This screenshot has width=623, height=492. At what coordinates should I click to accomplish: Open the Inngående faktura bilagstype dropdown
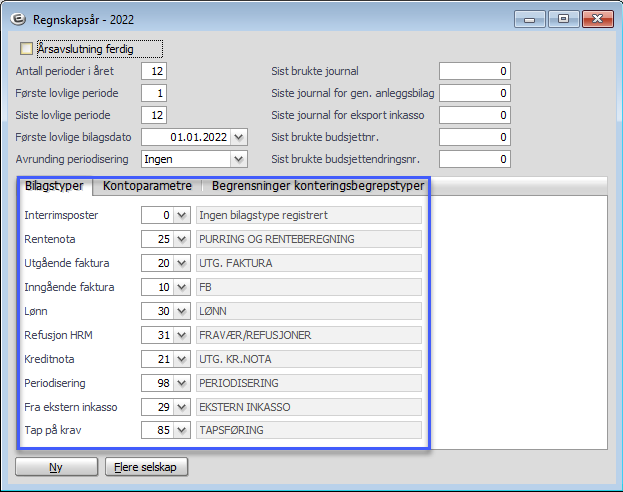click(x=182, y=287)
